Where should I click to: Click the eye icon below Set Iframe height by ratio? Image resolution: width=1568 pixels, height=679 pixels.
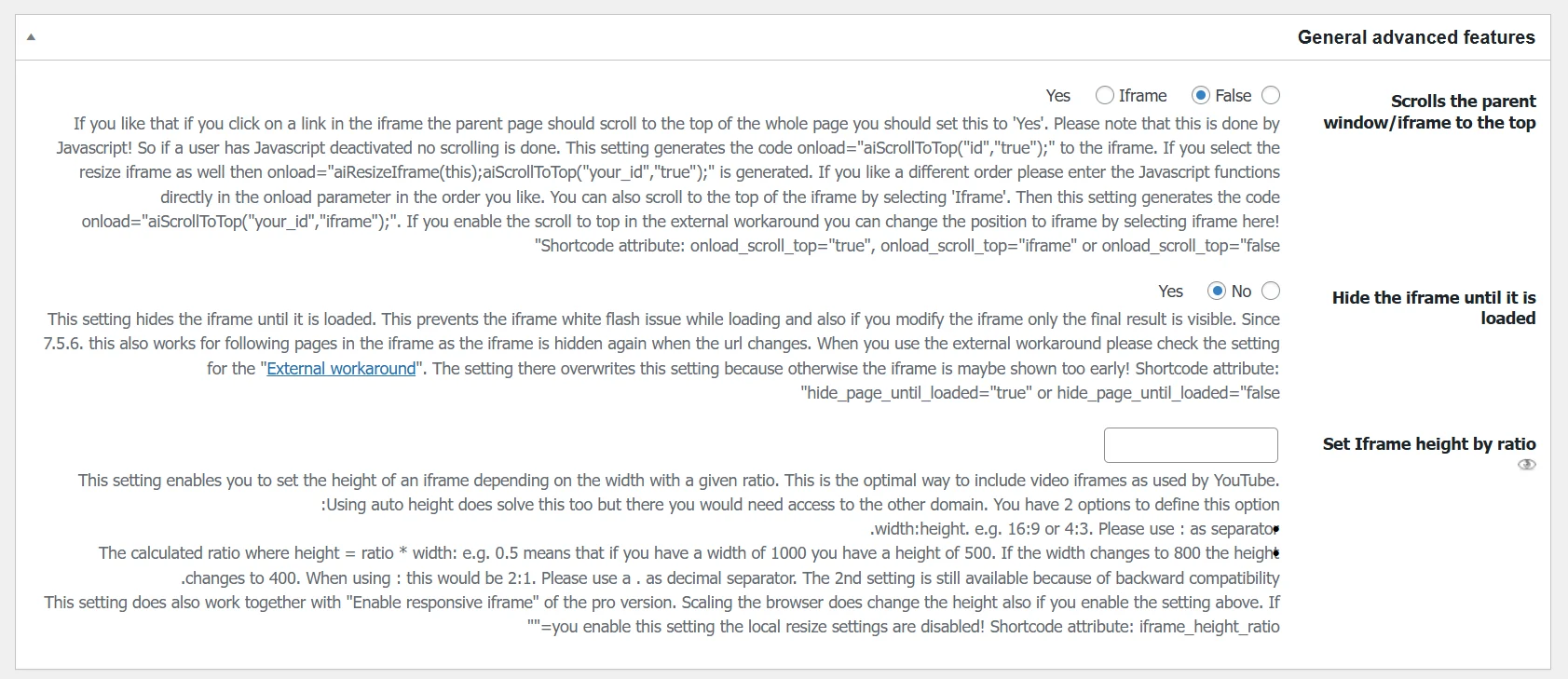(1526, 465)
